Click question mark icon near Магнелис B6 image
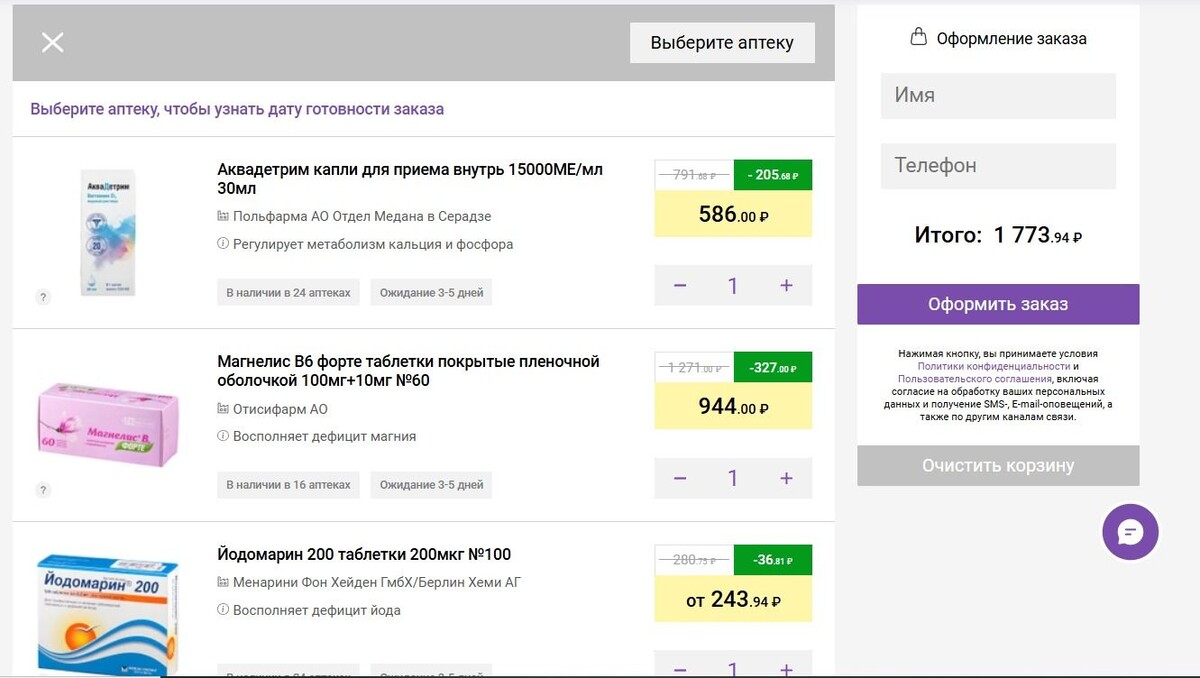1200x678 pixels. (41, 490)
